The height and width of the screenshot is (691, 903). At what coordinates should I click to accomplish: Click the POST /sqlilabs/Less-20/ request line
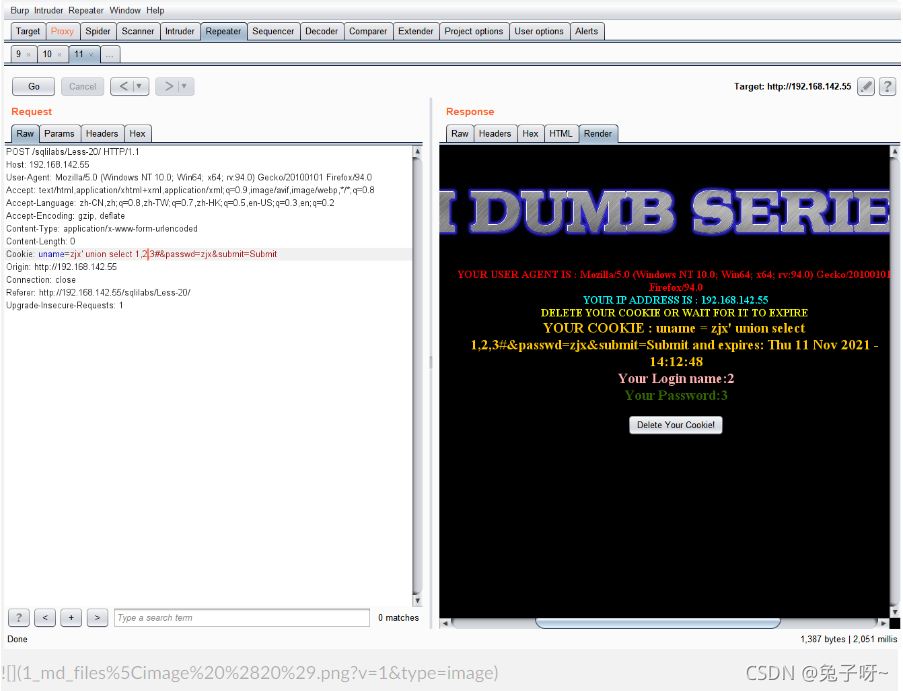click(73, 152)
